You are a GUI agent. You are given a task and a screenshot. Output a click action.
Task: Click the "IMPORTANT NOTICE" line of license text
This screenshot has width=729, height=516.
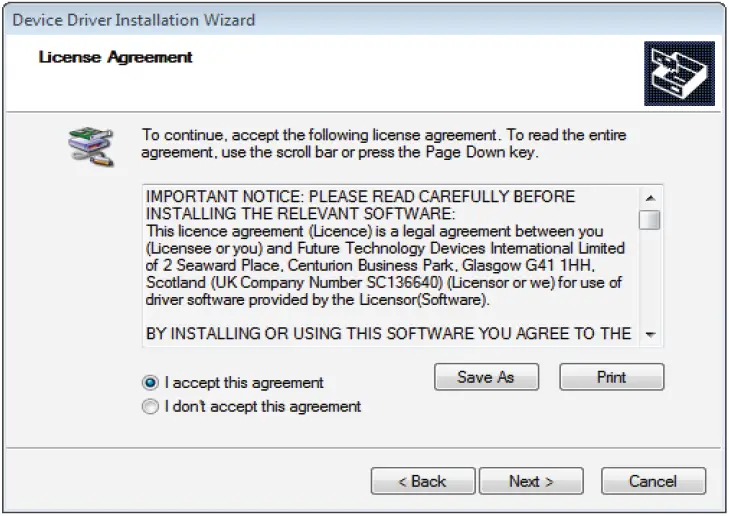coord(360,197)
